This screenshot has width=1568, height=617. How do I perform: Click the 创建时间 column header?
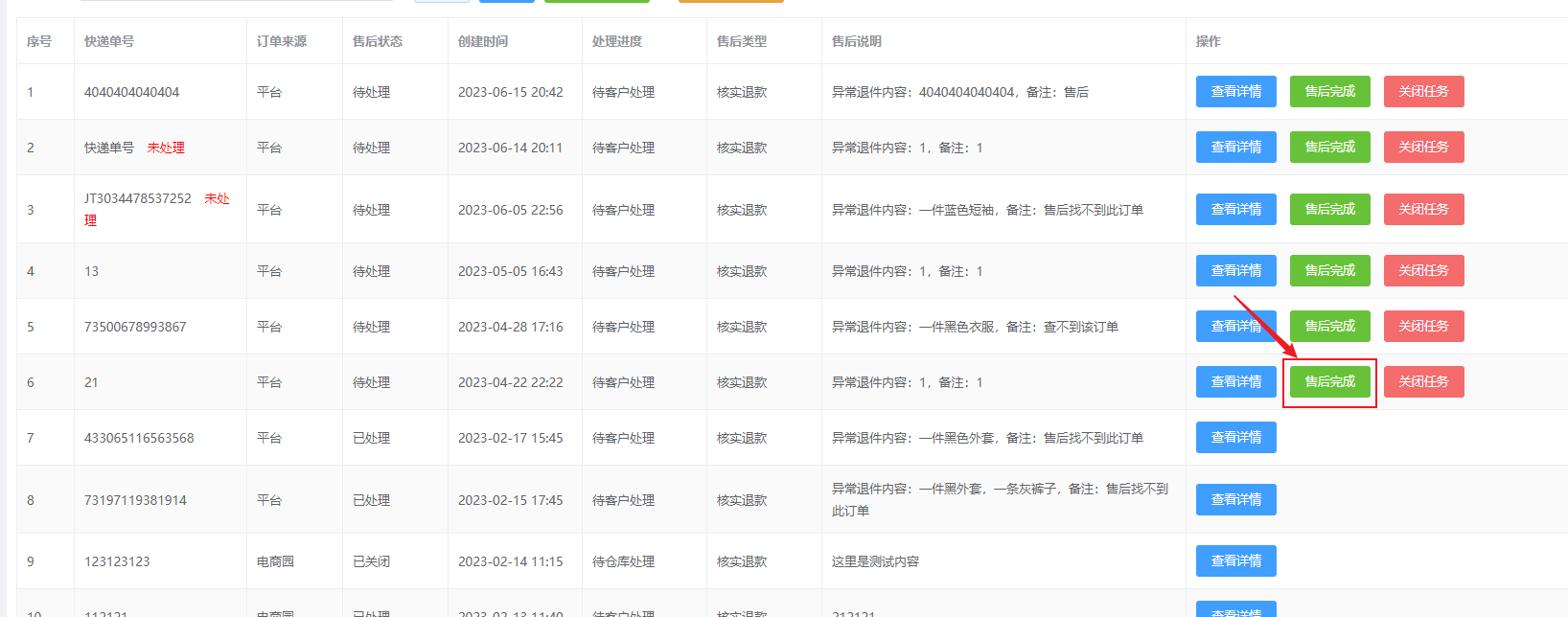pyautogui.click(x=483, y=41)
